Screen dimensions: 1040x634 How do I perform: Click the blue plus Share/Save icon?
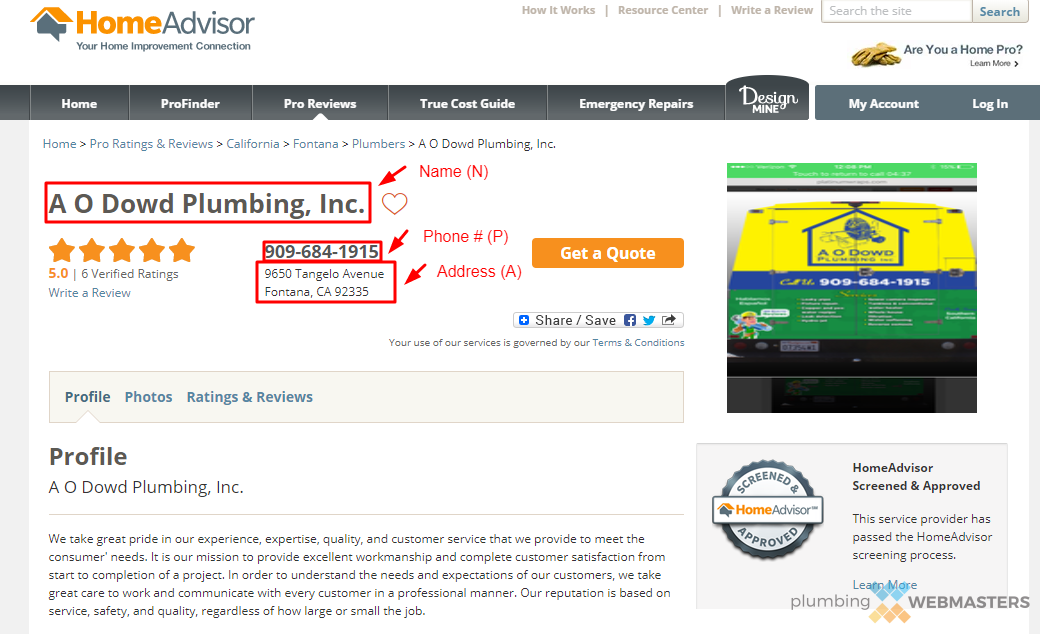(523, 320)
